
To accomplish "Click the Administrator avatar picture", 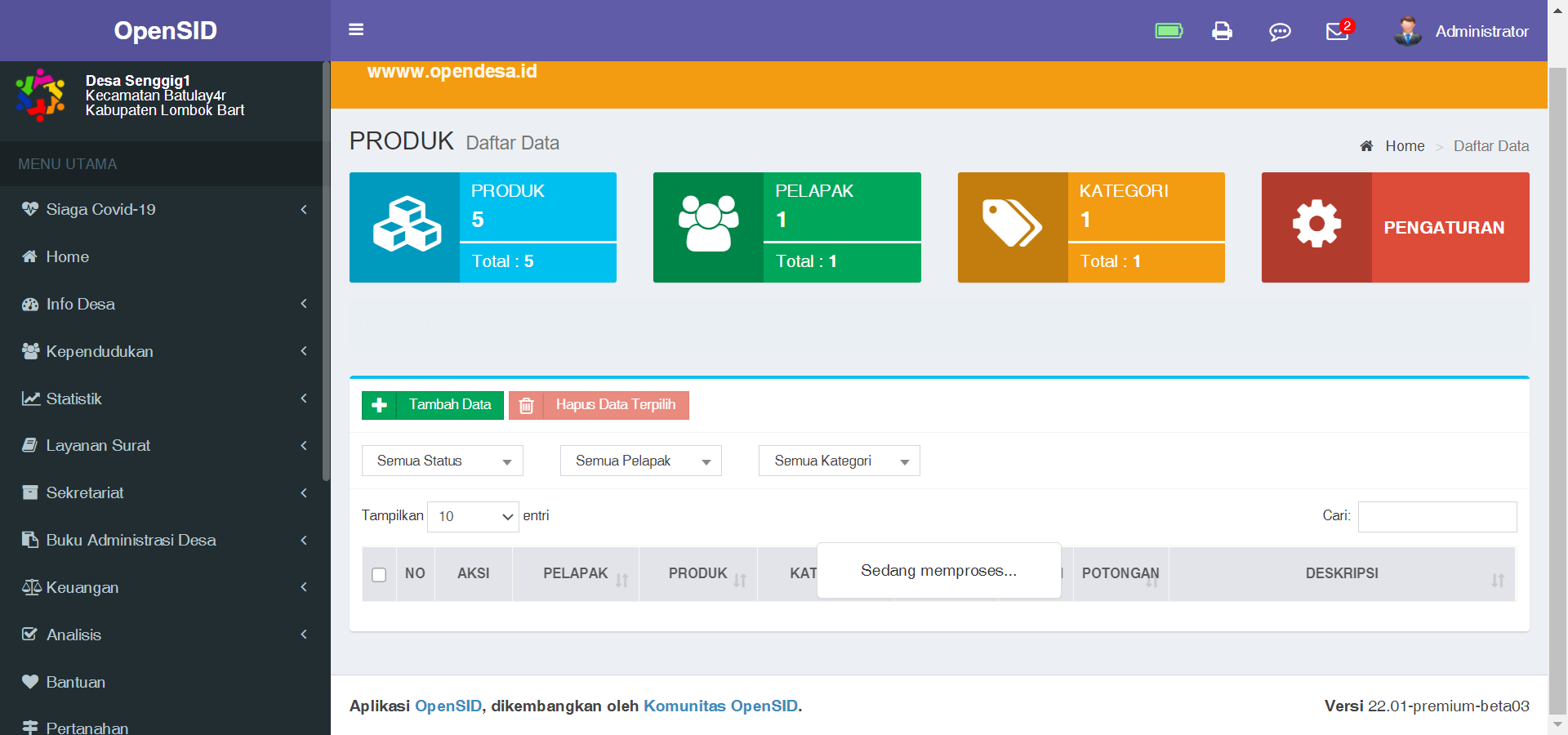I will coord(1407,31).
